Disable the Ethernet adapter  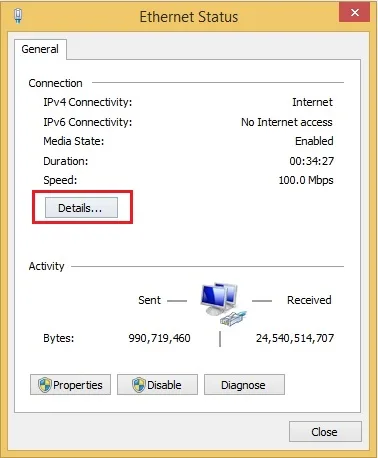(x=157, y=385)
